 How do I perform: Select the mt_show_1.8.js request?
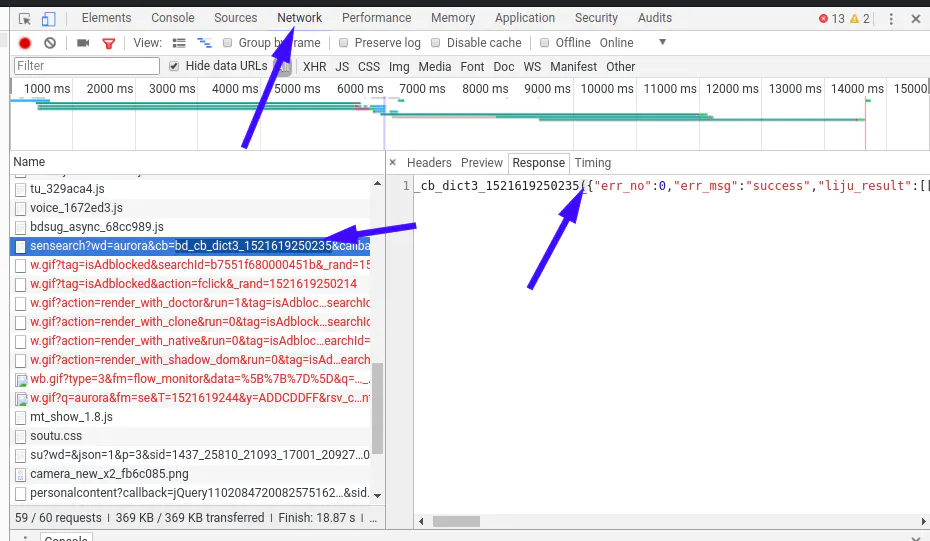(190, 417)
